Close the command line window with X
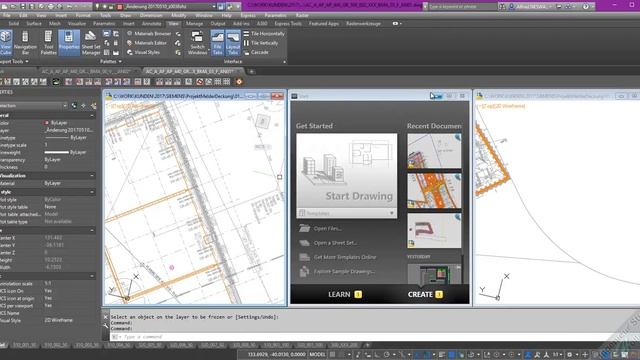The image size is (640, 360). [105, 317]
